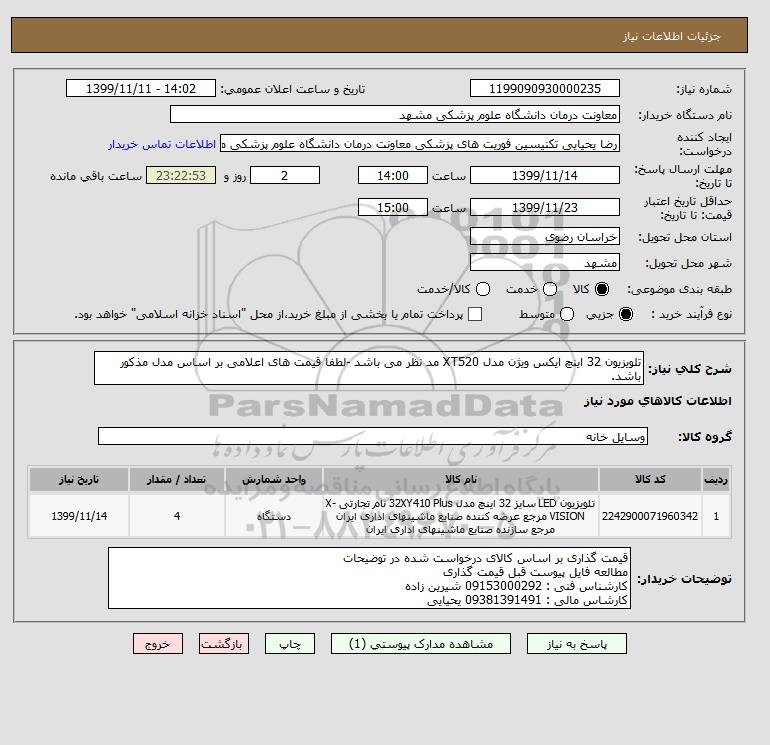Click buyer organization name field
Image resolution: width=770 pixels, height=745 pixels.
[x=395, y=114]
